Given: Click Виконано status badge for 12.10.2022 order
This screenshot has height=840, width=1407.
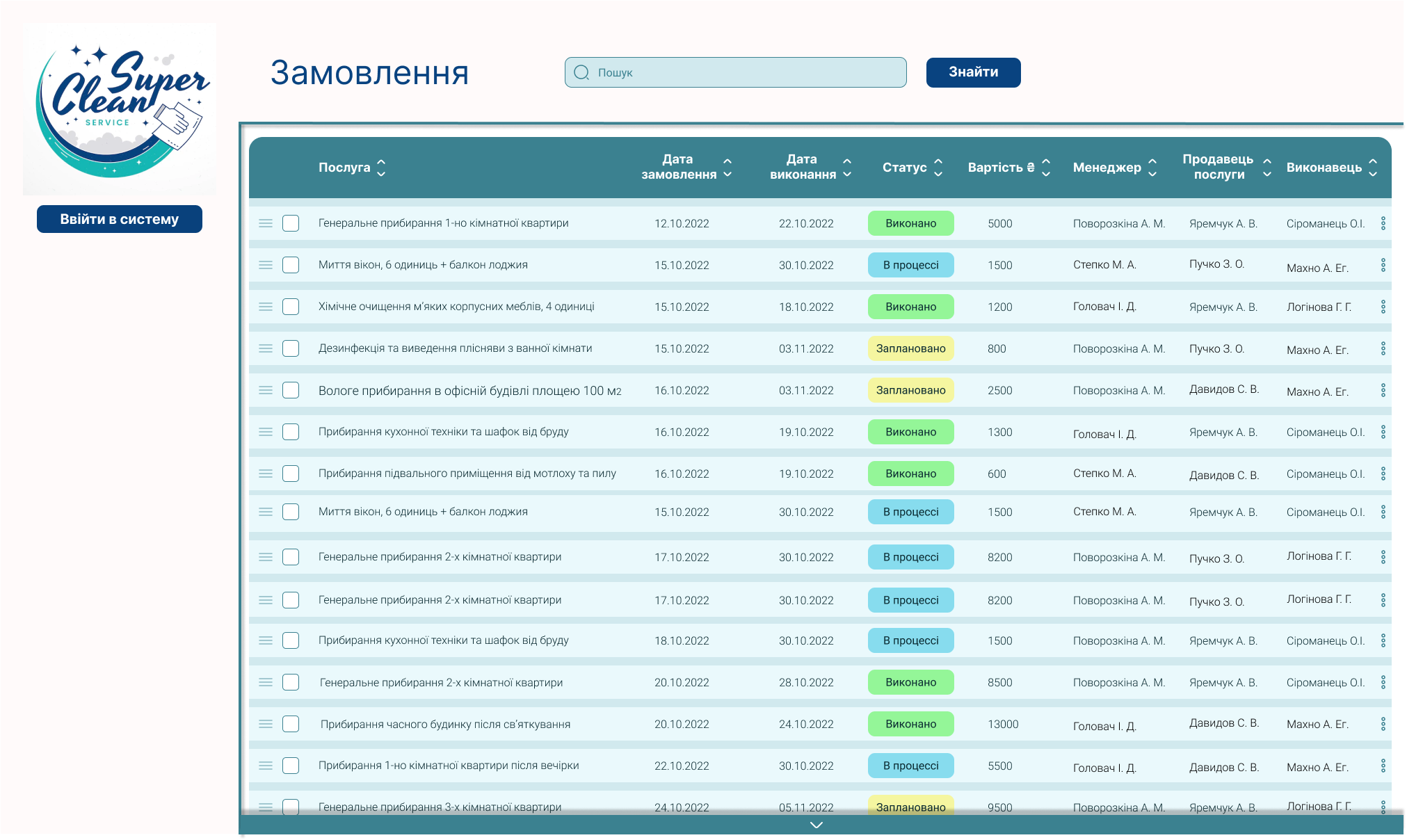Looking at the screenshot, I should click(x=910, y=223).
